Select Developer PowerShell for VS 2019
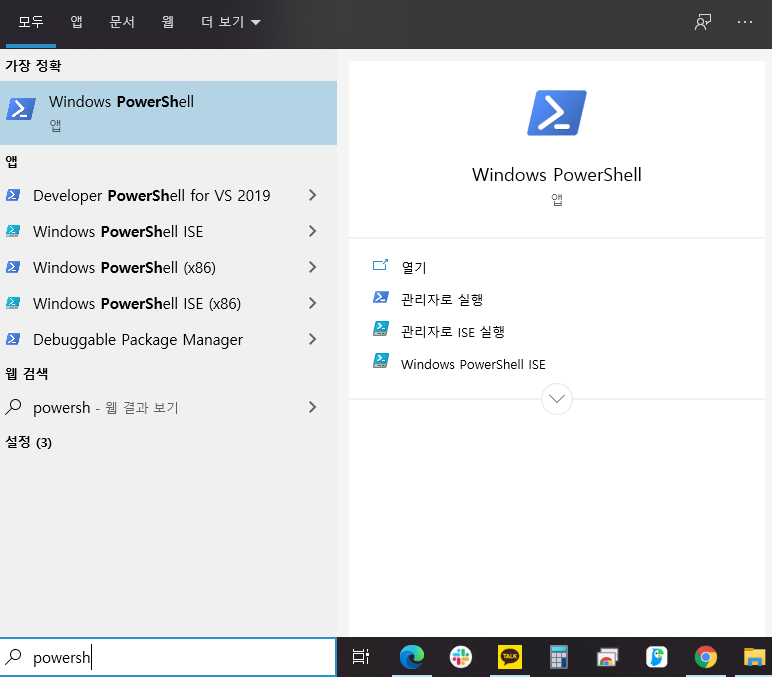This screenshot has width=772, height=677. (152, 195)
